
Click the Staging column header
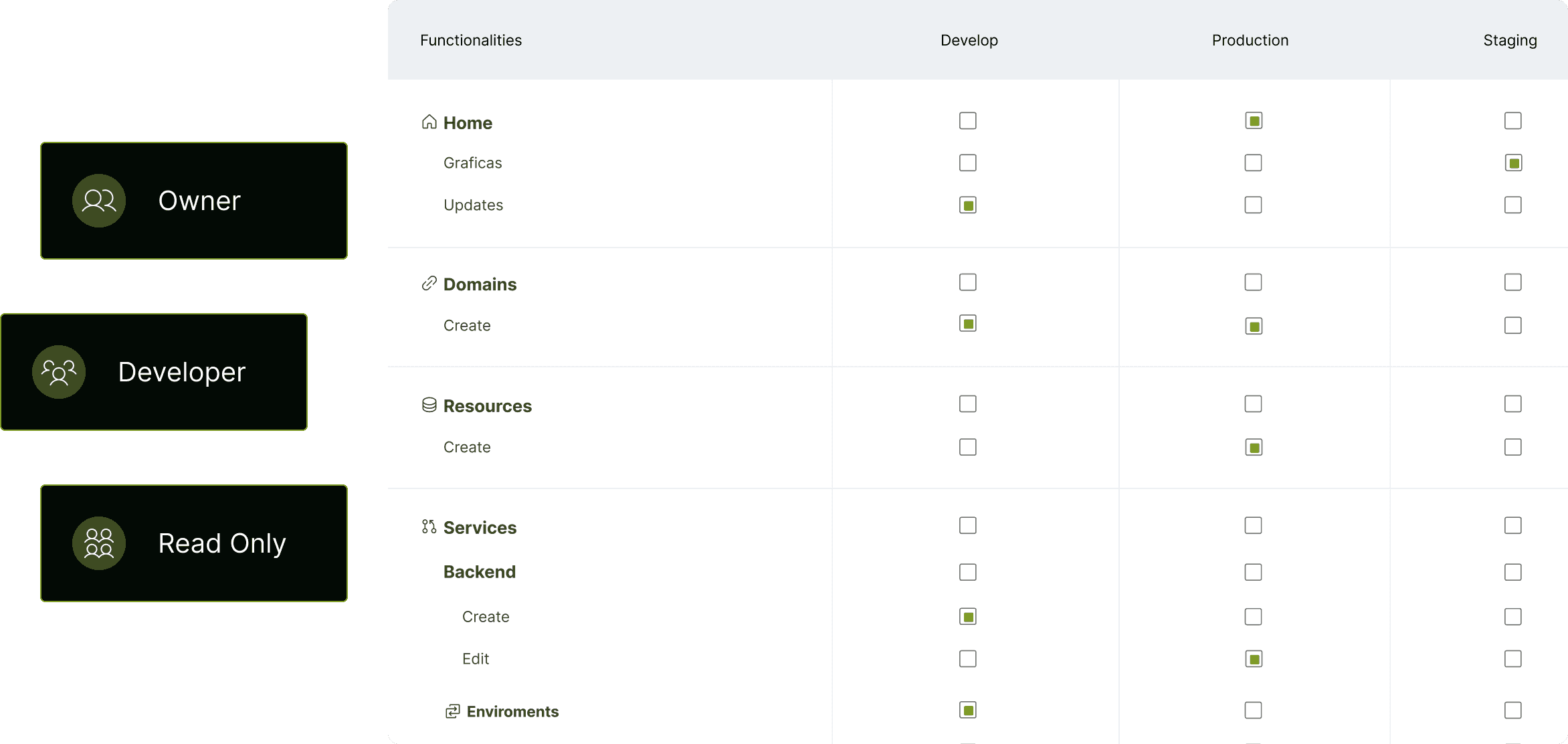(x=1510, y=39)
